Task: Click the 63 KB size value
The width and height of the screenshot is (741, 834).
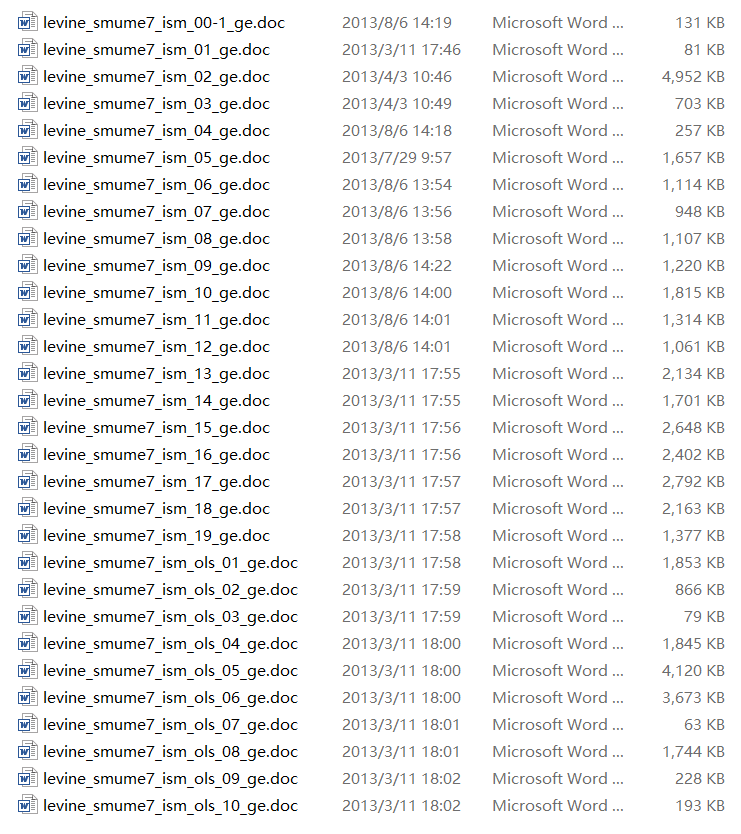Action: point(704,724)
